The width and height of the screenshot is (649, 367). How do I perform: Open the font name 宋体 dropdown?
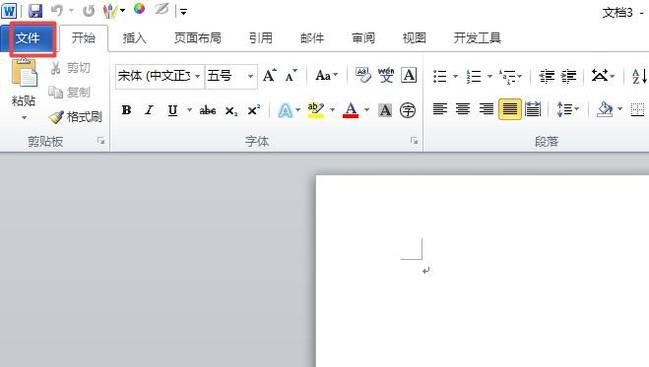click(x=197, y=76)
